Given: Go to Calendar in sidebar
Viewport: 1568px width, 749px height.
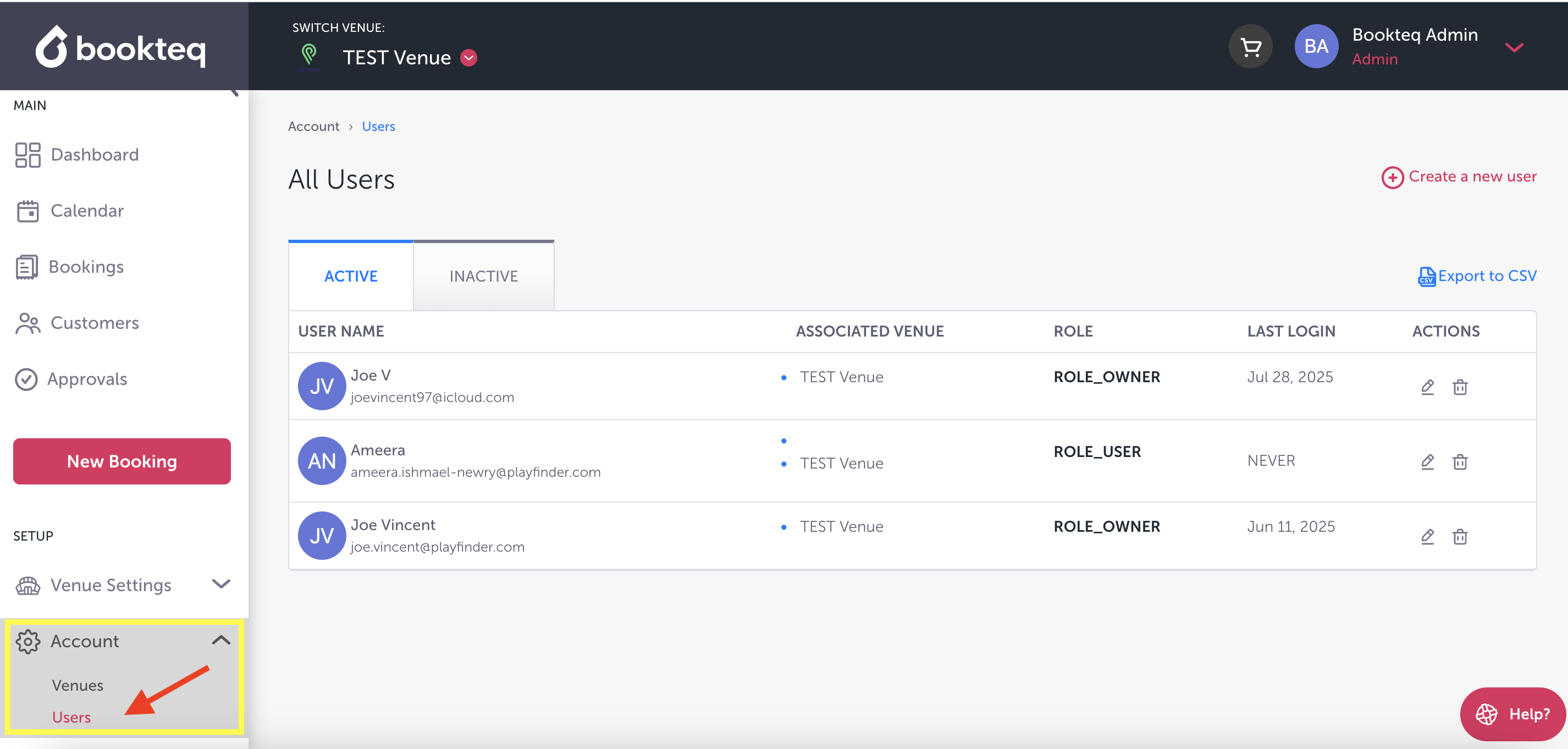Looking at the screenshot, I should pyautogui.click(x=87, y=211).
